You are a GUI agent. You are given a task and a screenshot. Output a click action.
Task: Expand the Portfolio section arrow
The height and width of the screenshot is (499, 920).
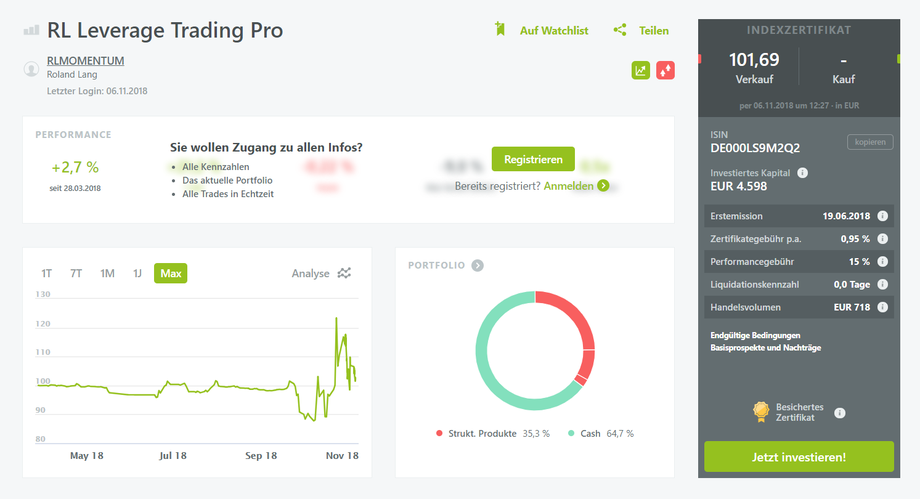click(478, 265)
